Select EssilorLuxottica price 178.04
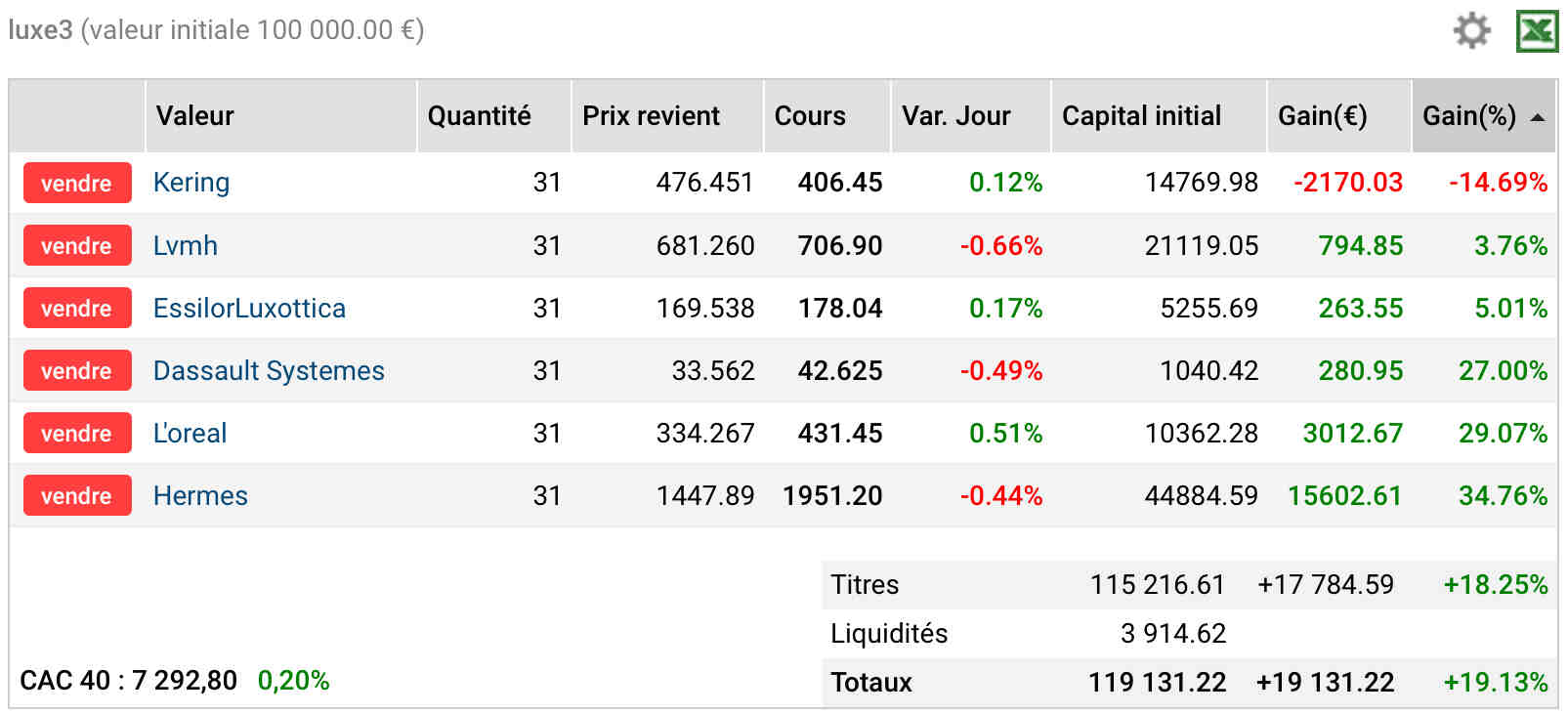 tap(840, 308)
